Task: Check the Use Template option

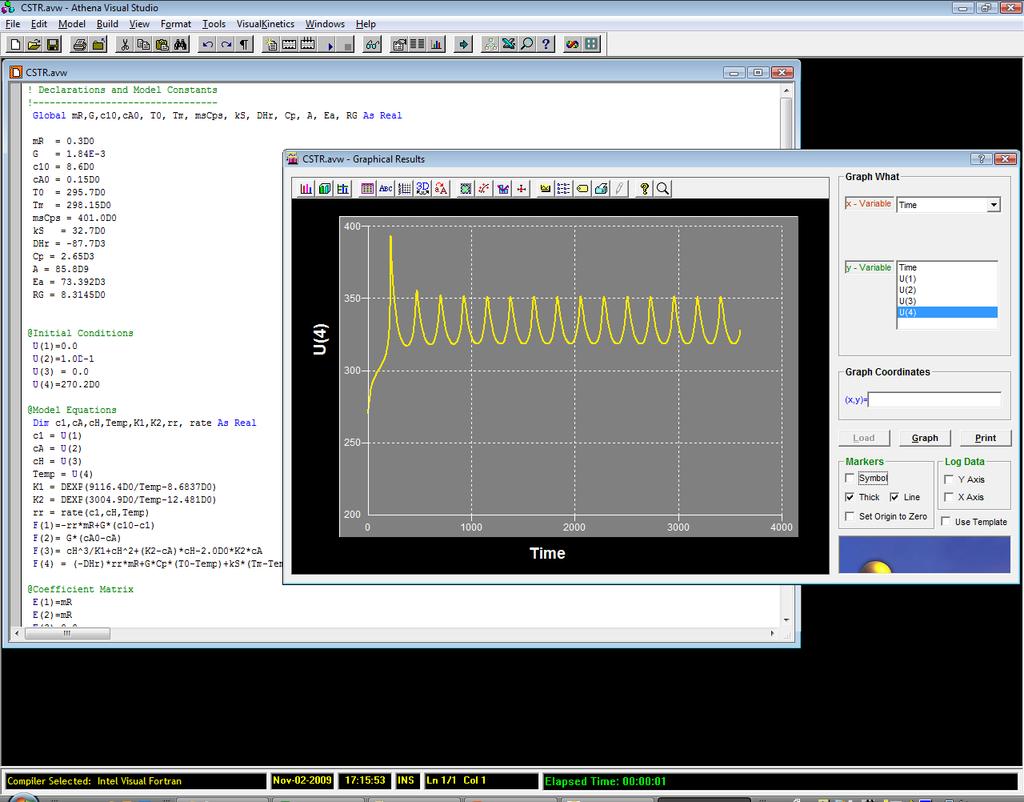Action: tap(946, 521)
